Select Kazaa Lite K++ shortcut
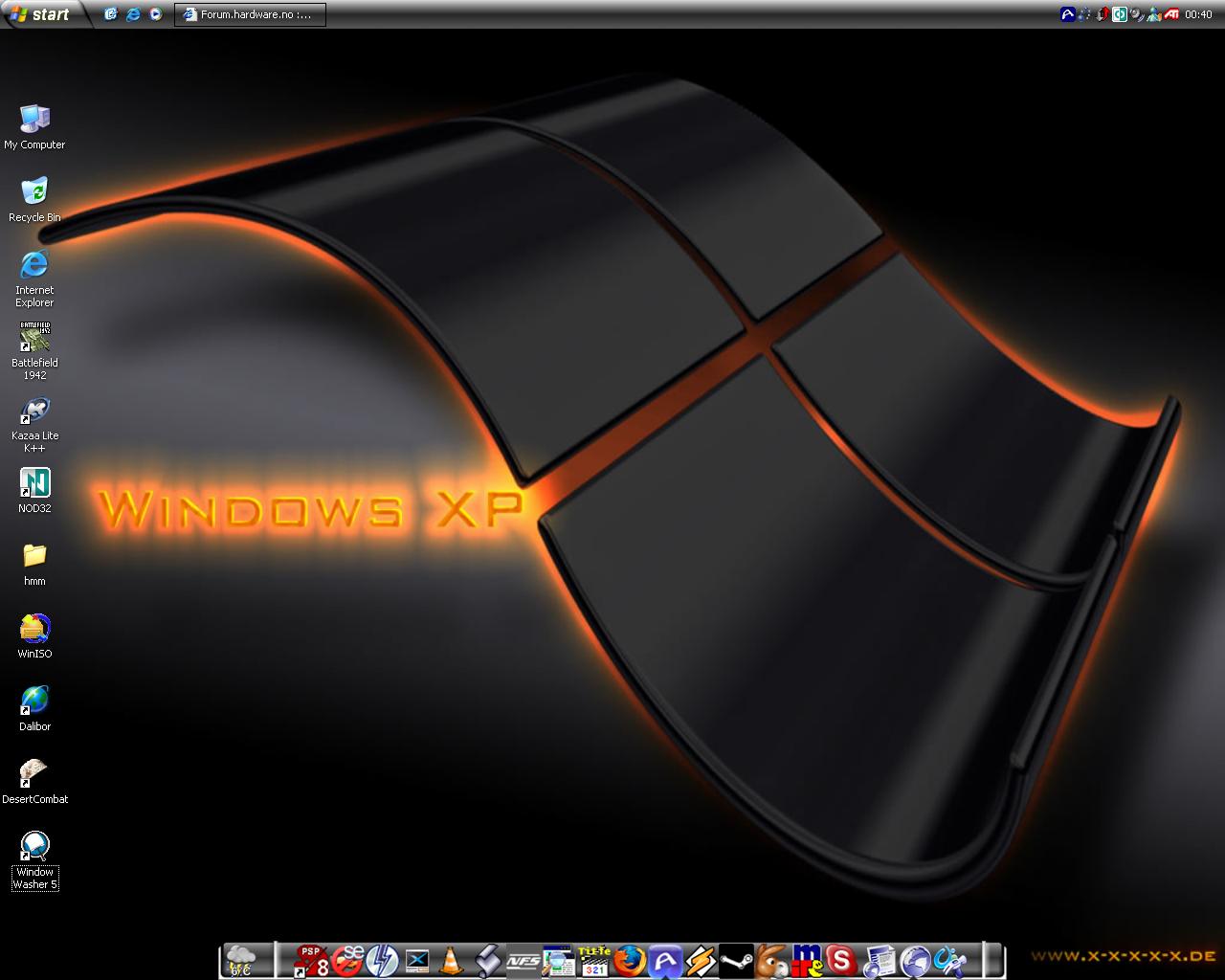Viewport: 1225px width, 980px height. coord(34,424)
